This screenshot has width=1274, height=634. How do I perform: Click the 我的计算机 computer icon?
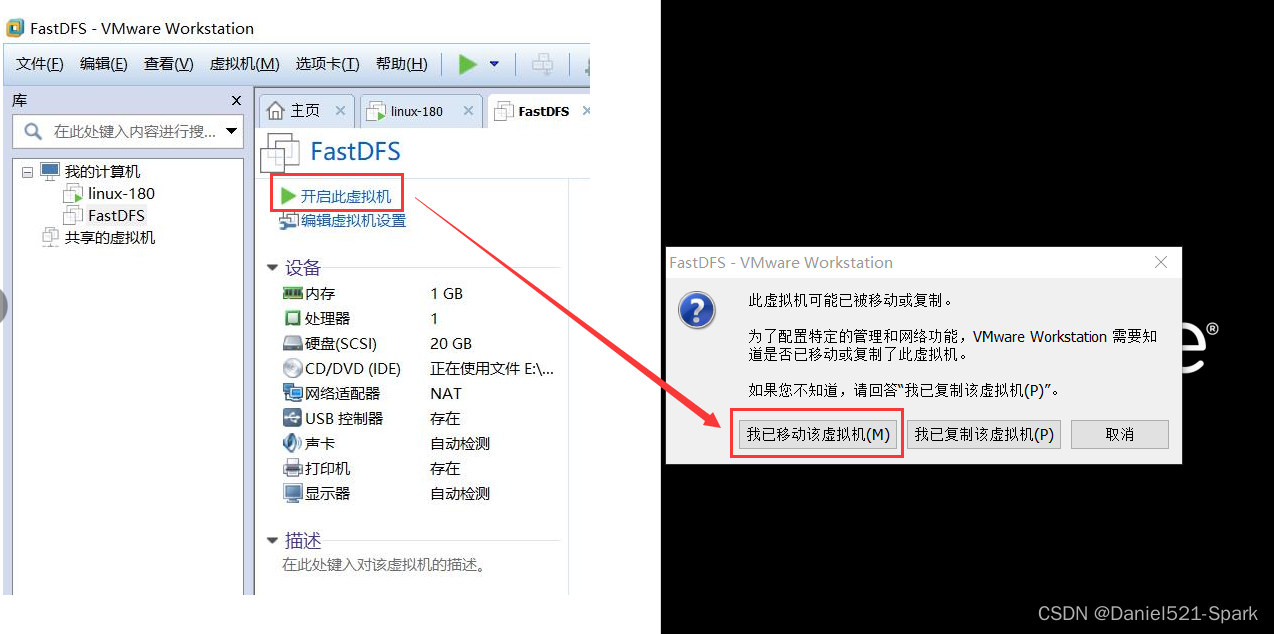[x=50, y=172]
